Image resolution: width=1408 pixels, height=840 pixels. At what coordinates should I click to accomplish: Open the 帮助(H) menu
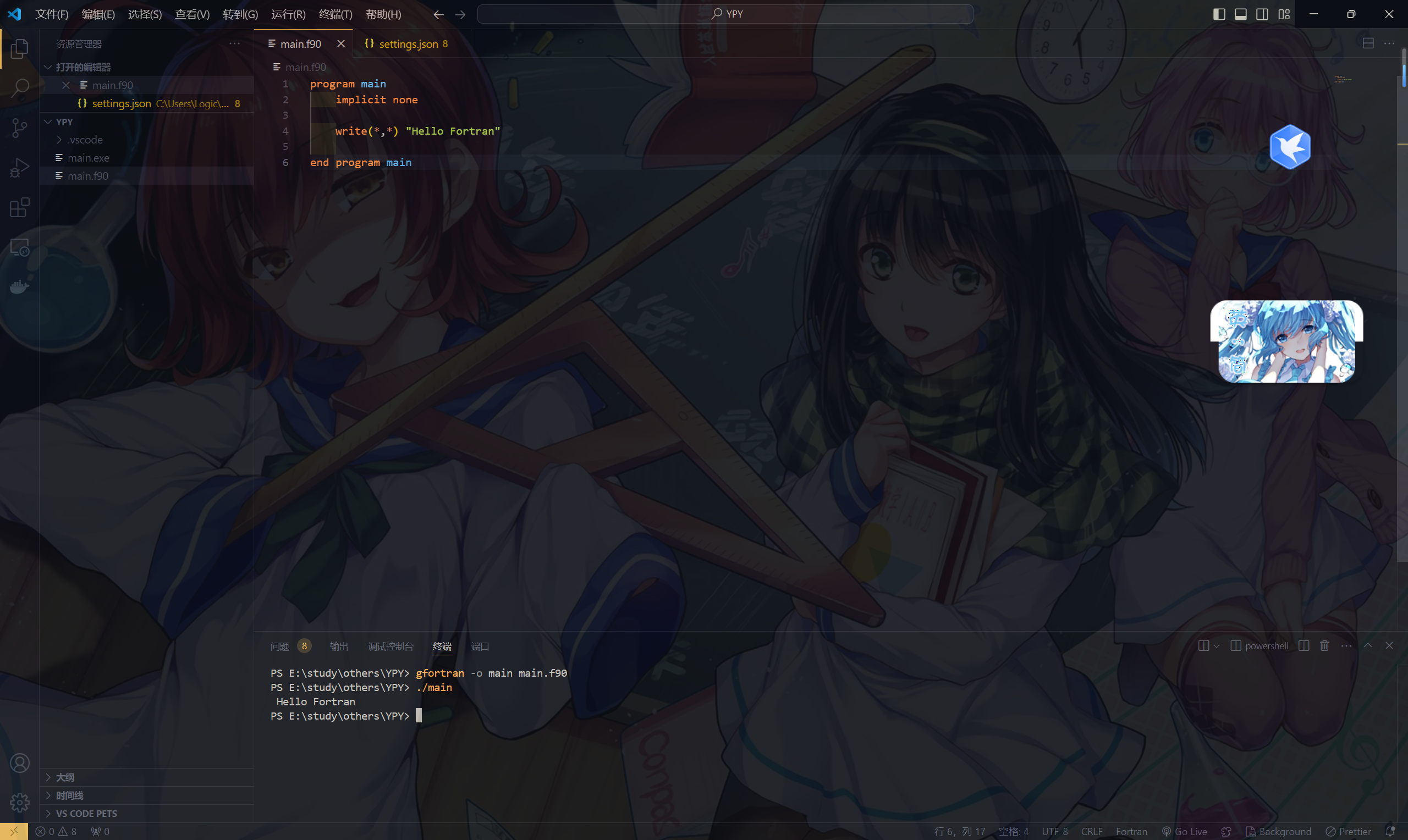point(384,14)
